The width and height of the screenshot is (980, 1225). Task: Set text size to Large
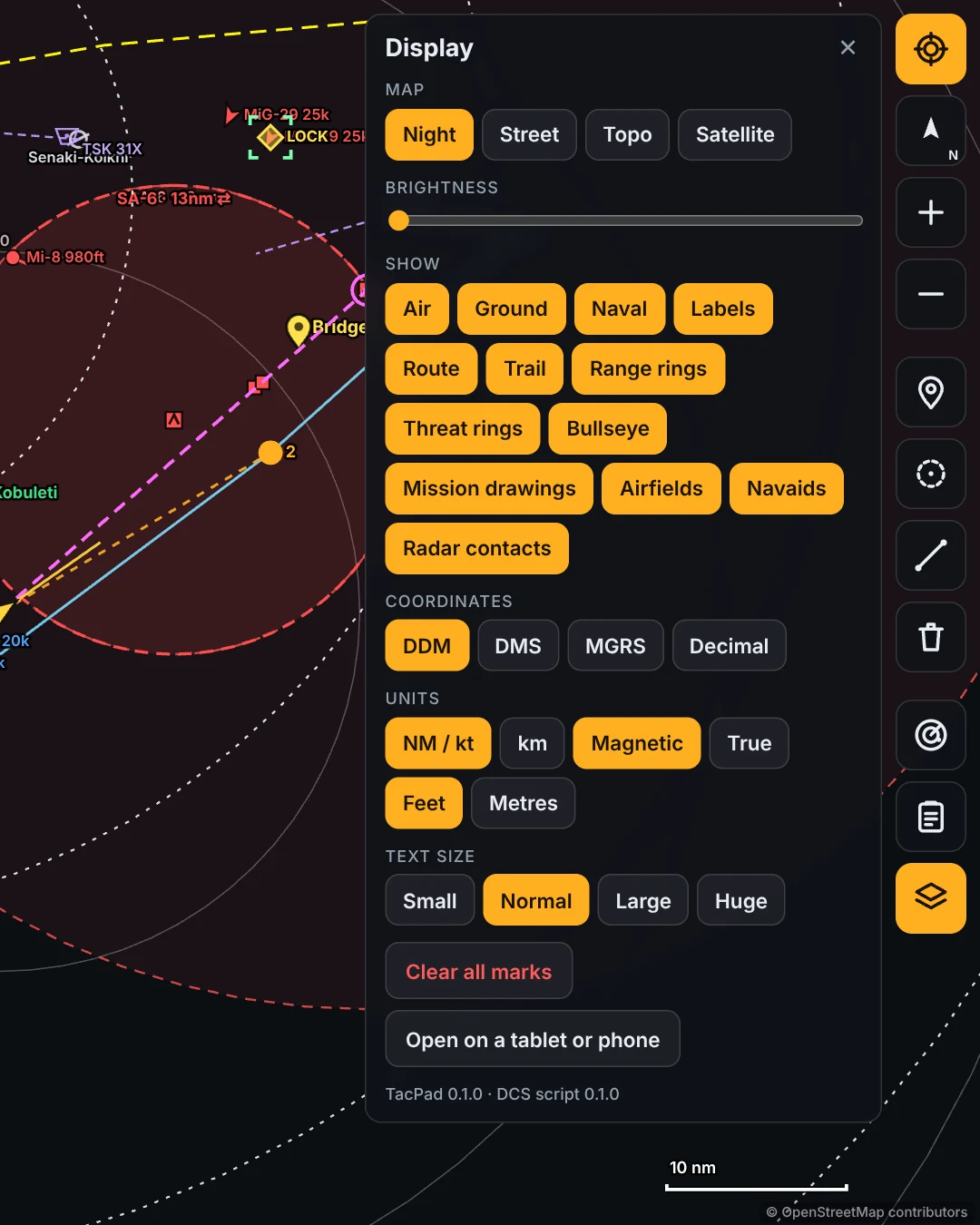[643, 900]
